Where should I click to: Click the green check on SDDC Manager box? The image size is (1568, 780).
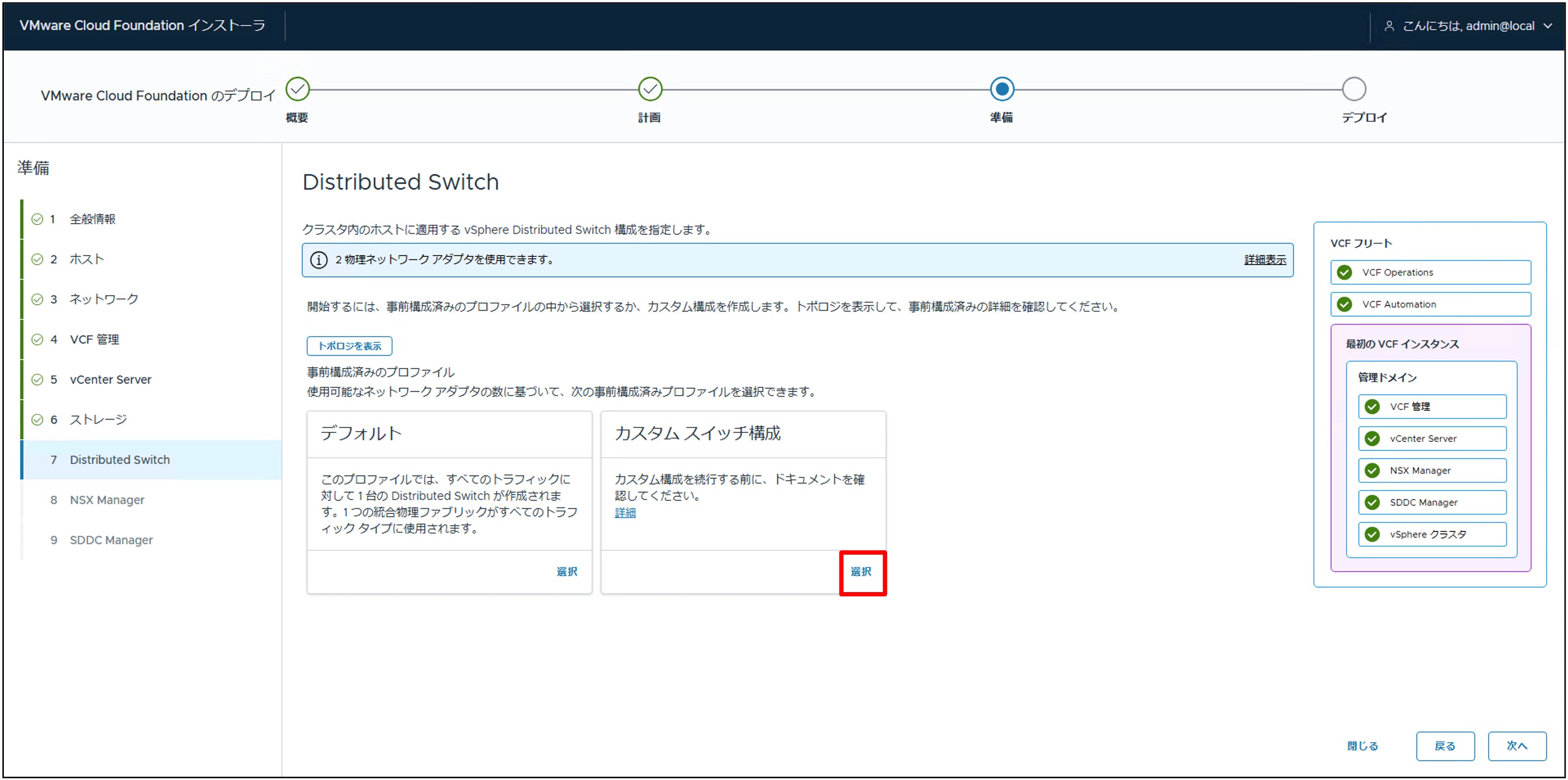(x=1372, y=502)
